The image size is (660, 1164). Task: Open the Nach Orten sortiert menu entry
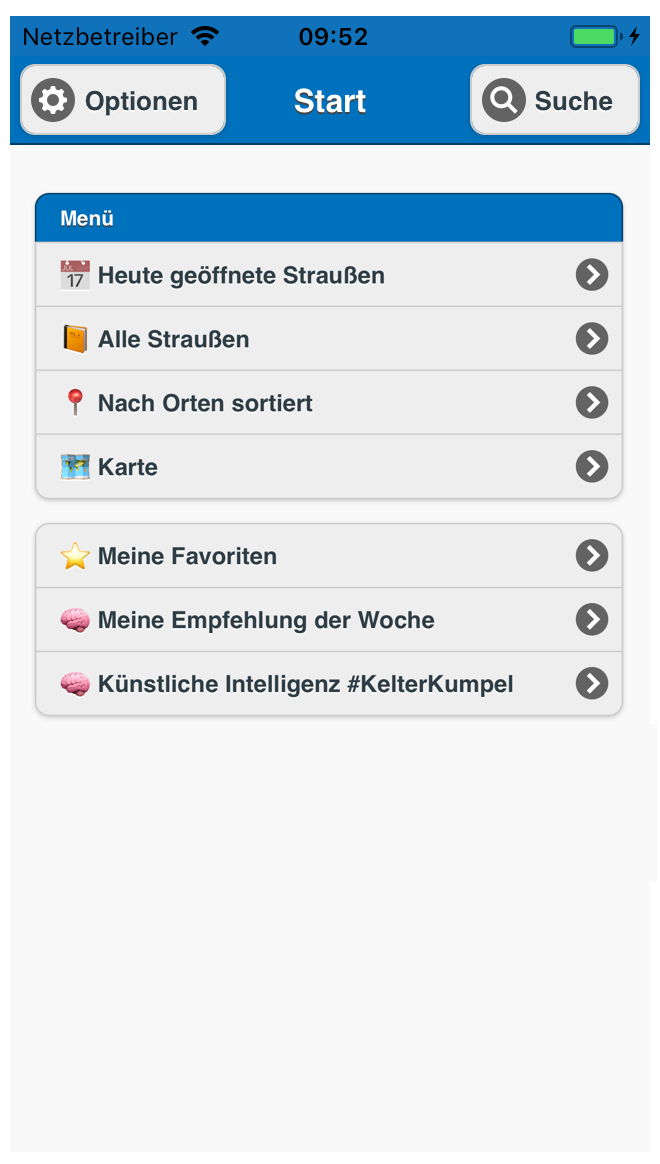[205, 403]
